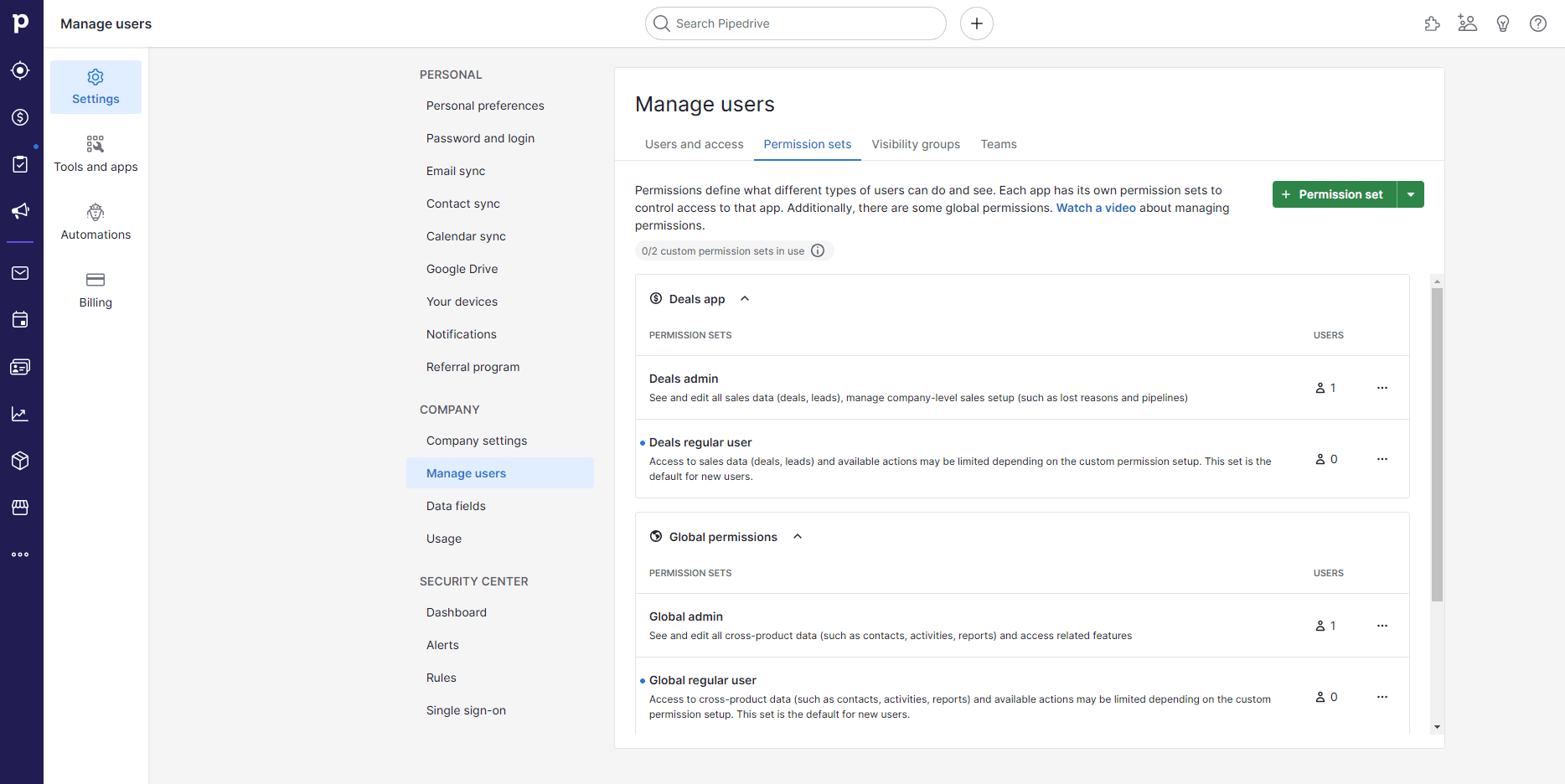Viewport: 1565px width, 784px height.
Task: Open the Mail inbox icon
Action: click(x=20, y=273)
